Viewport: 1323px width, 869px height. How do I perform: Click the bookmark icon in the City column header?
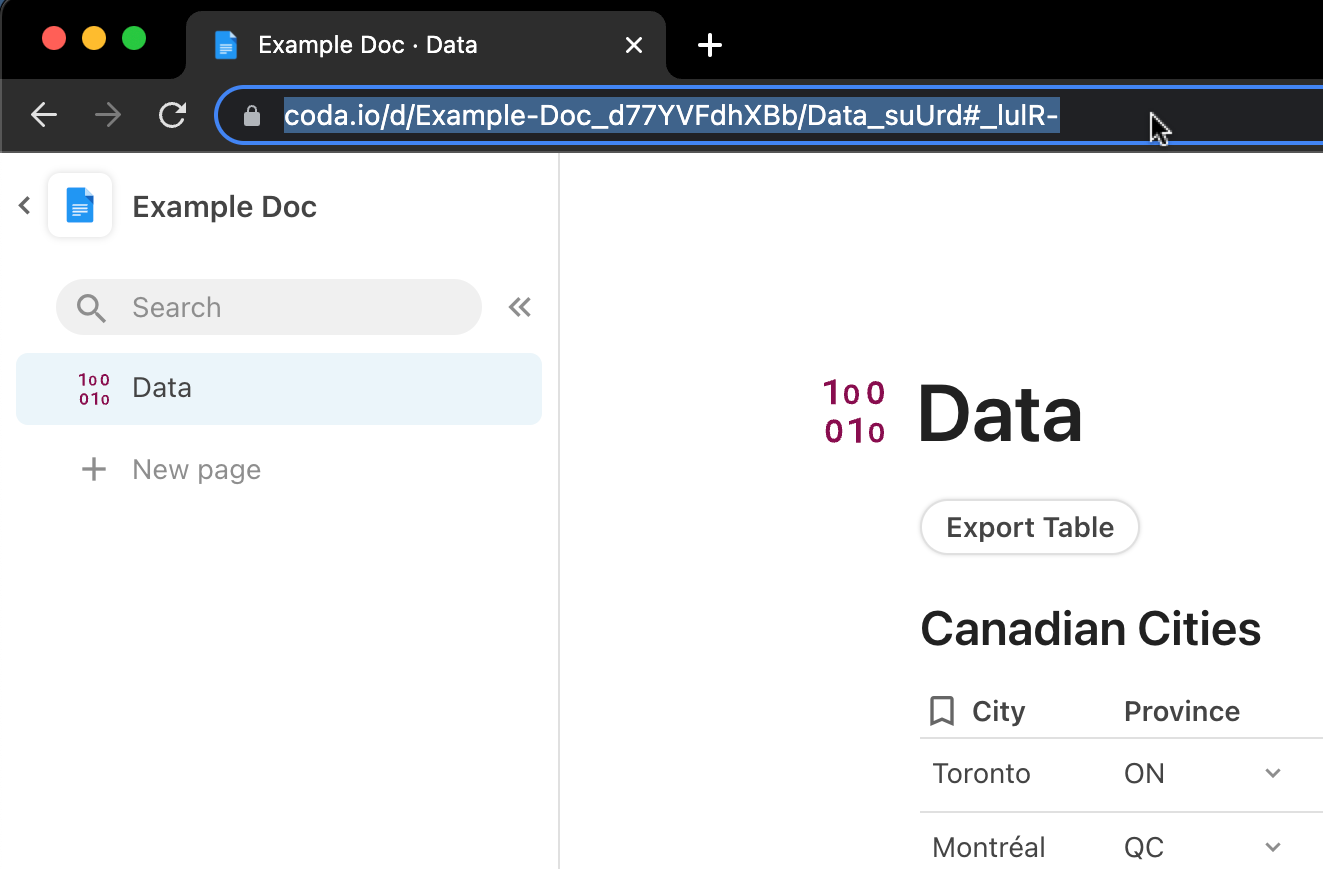941,710
